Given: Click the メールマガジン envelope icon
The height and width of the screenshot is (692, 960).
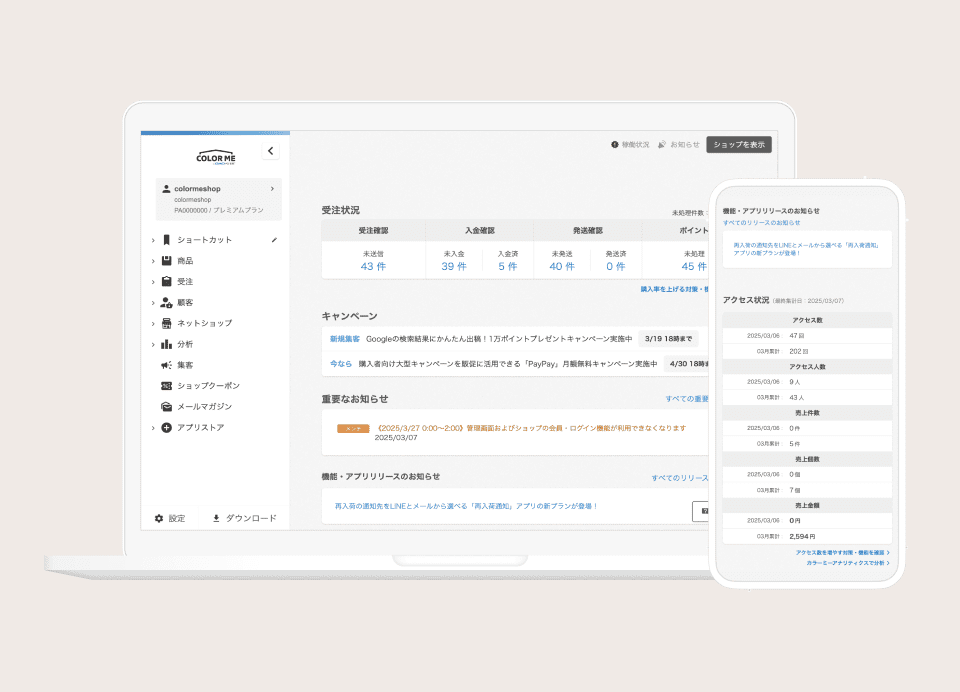Looking at the screenshot, I should point(166,407).
